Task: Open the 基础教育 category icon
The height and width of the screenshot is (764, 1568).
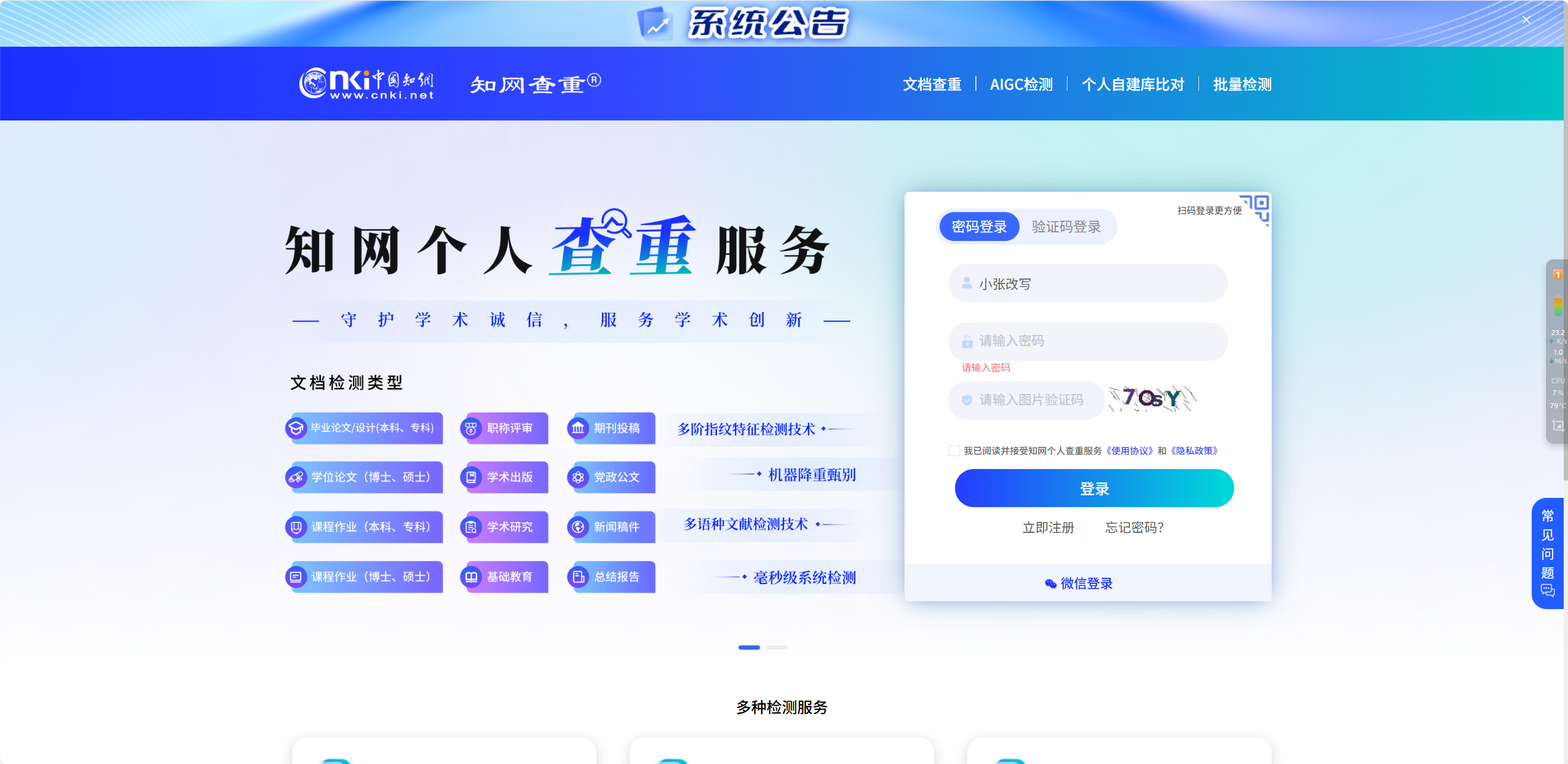Action: 470,577
